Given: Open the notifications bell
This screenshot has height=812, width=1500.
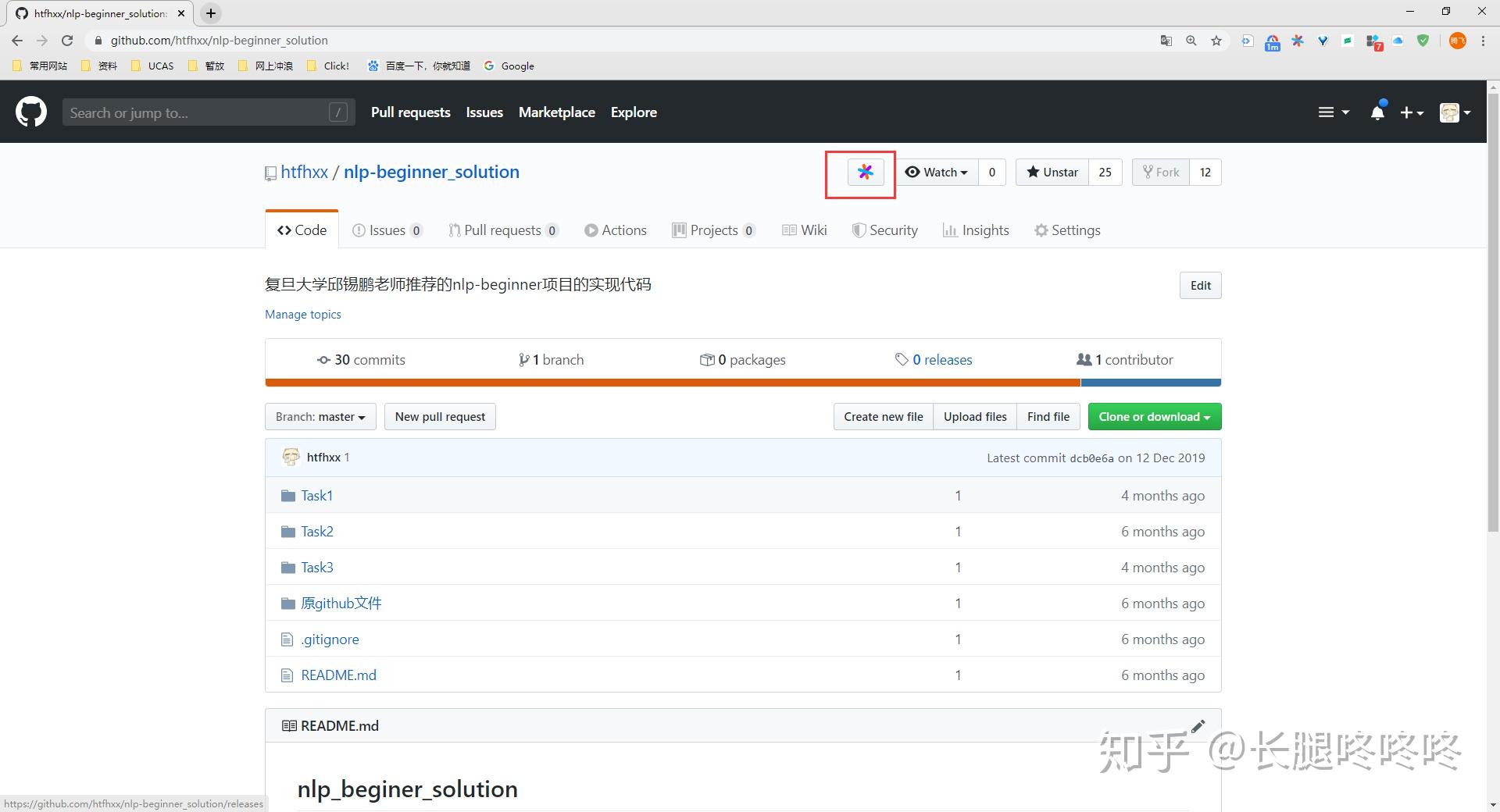Looking at the screenshot, I should click(x=1377, y=112).
